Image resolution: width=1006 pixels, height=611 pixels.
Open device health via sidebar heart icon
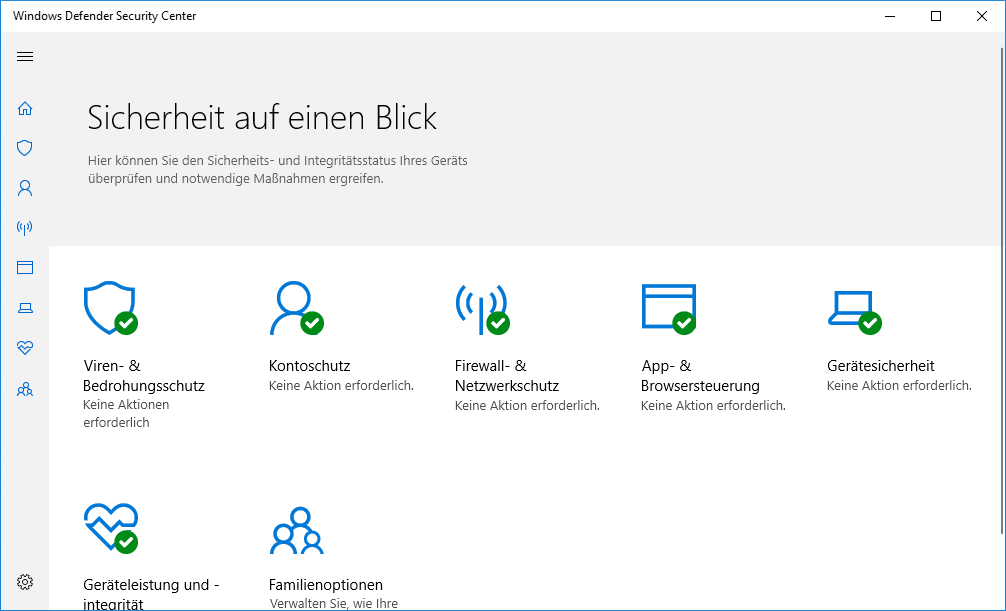click(25, 348)
